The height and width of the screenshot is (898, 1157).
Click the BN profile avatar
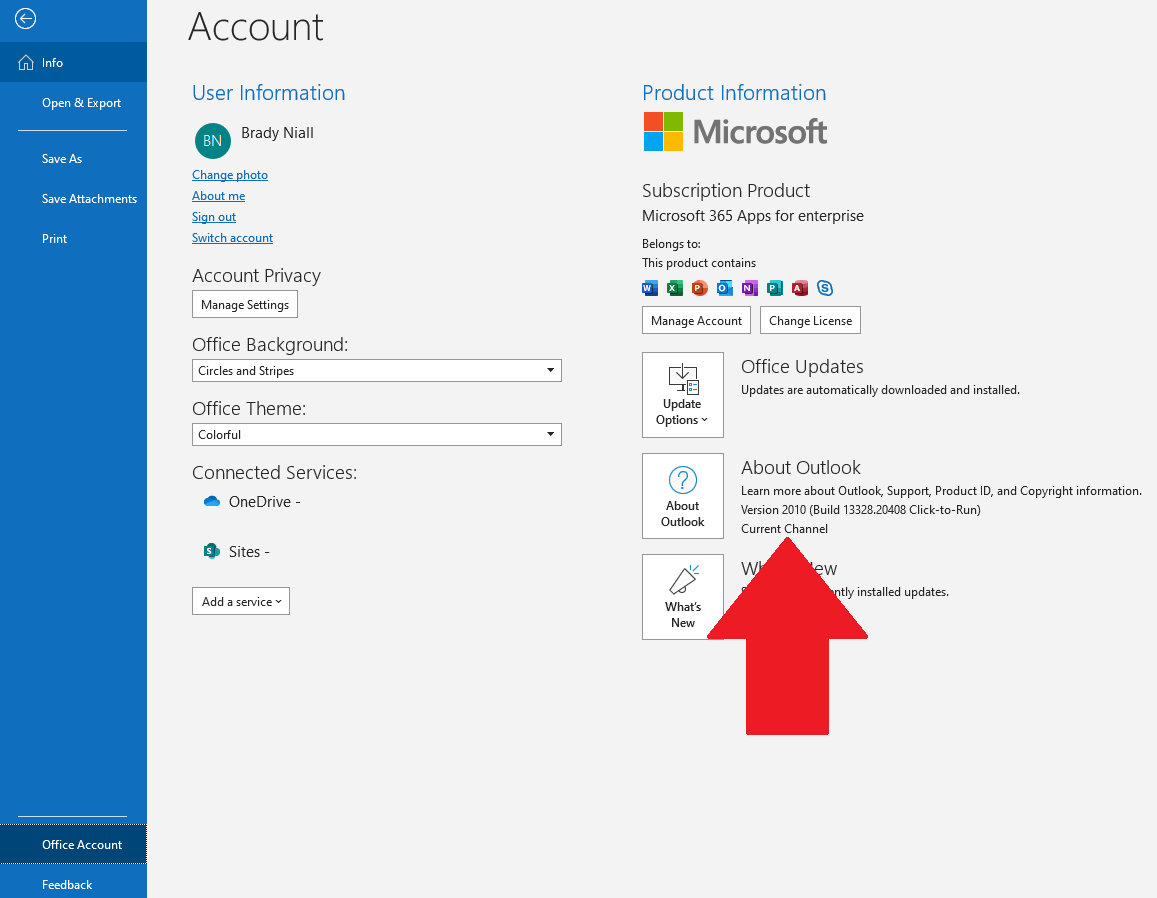213,141
